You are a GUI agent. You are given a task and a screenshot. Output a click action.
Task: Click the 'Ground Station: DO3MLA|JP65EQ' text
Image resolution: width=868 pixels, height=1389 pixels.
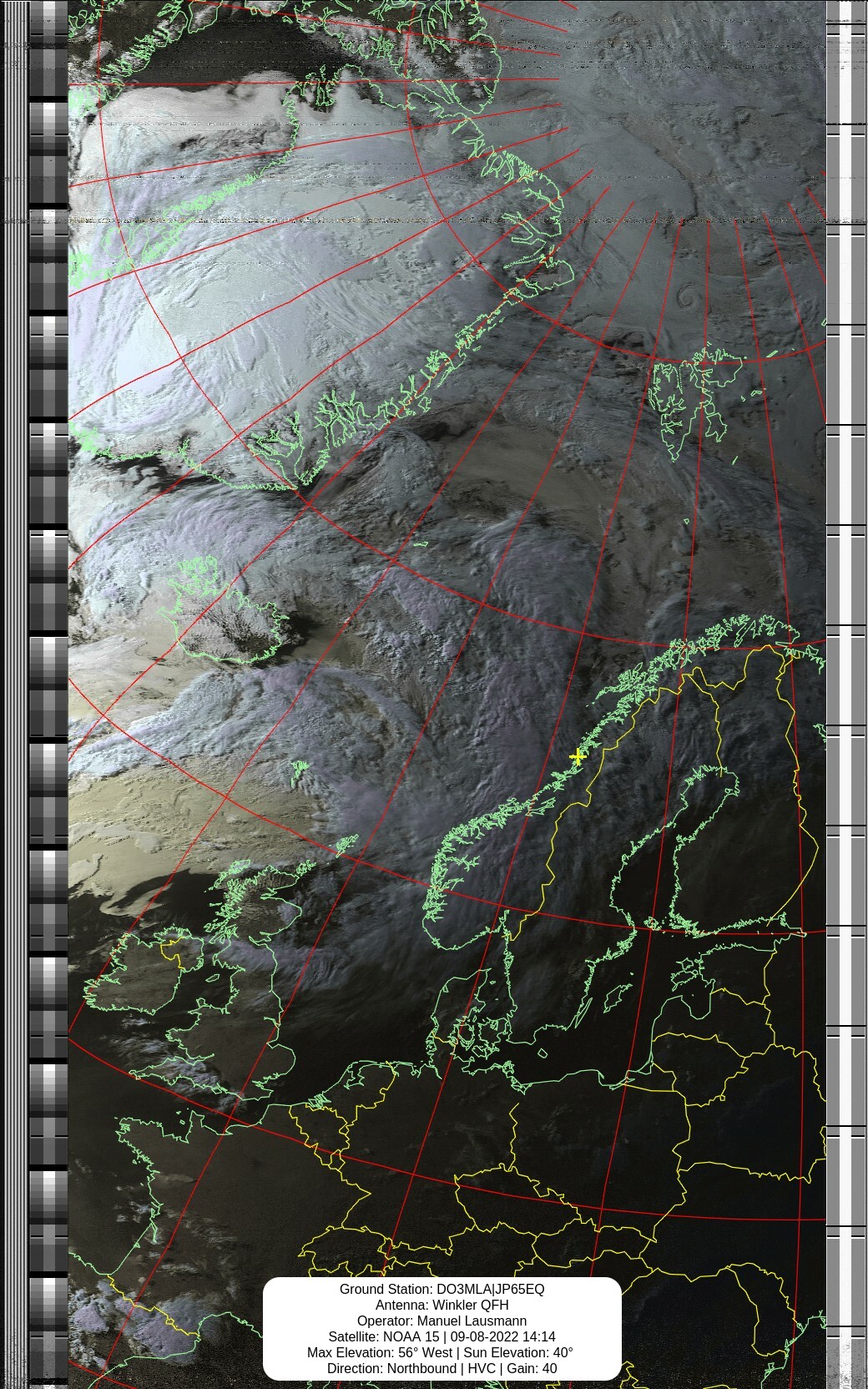click(442, 1289)
